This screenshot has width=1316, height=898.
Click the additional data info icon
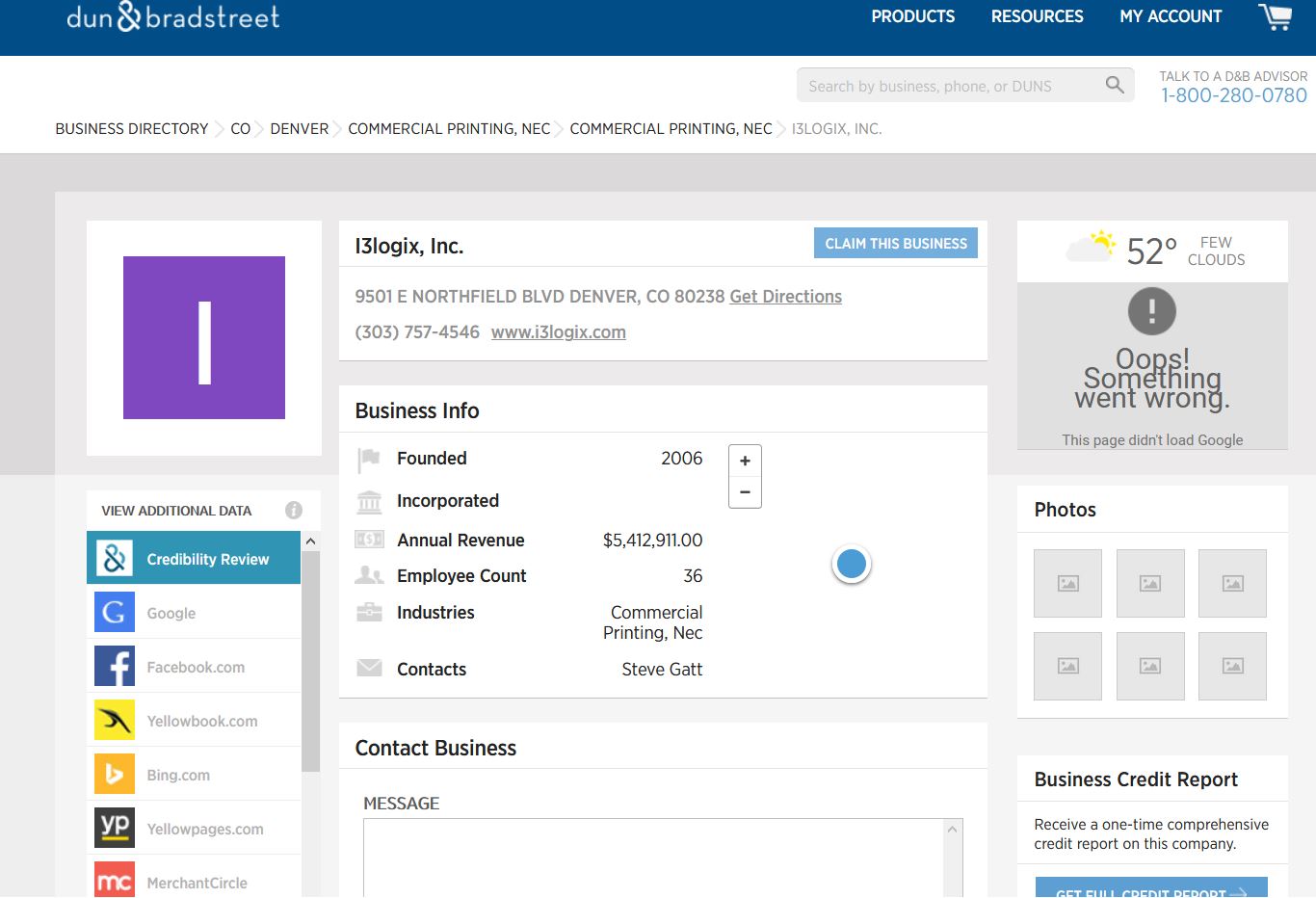click(x=294, y=511)
